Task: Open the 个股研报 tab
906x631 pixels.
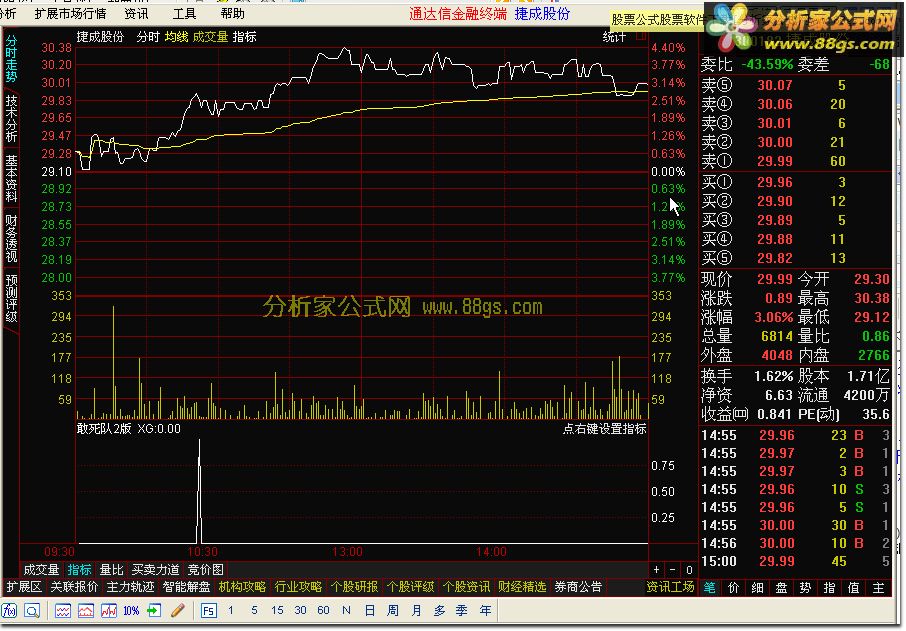Action: click(354, 587)
